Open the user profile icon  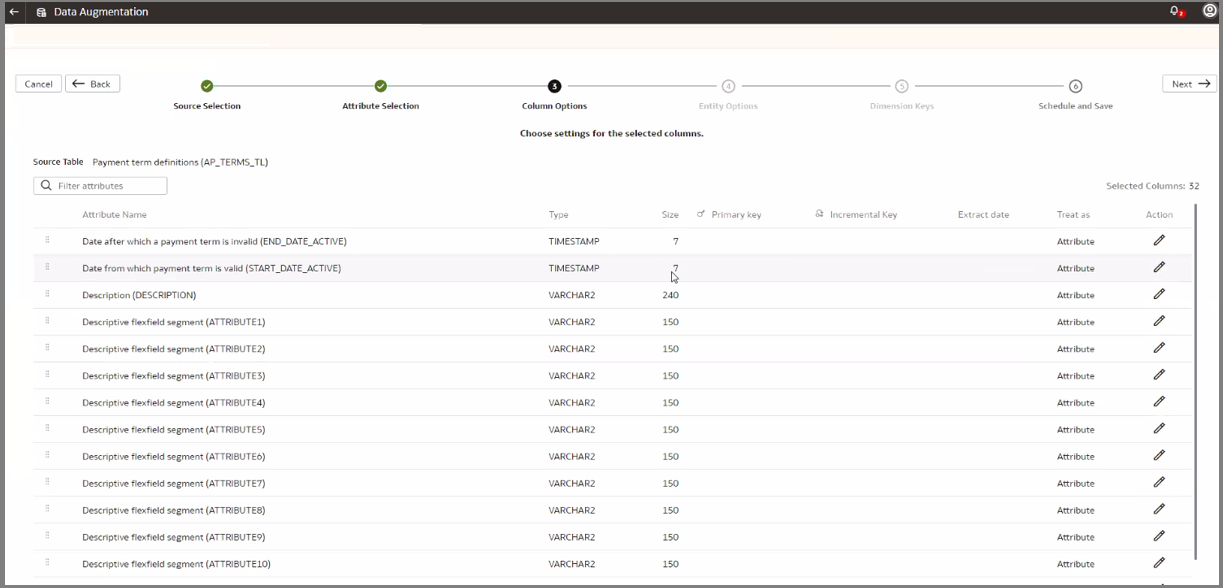pyautogui.click(x=1209, y=11)
